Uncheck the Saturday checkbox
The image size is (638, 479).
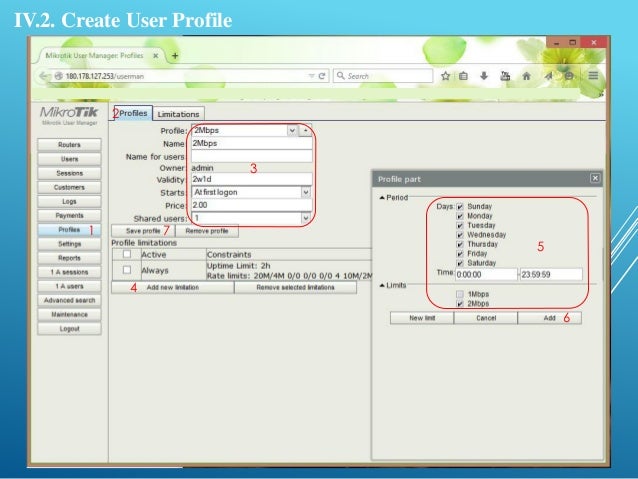tap(460, 263)
